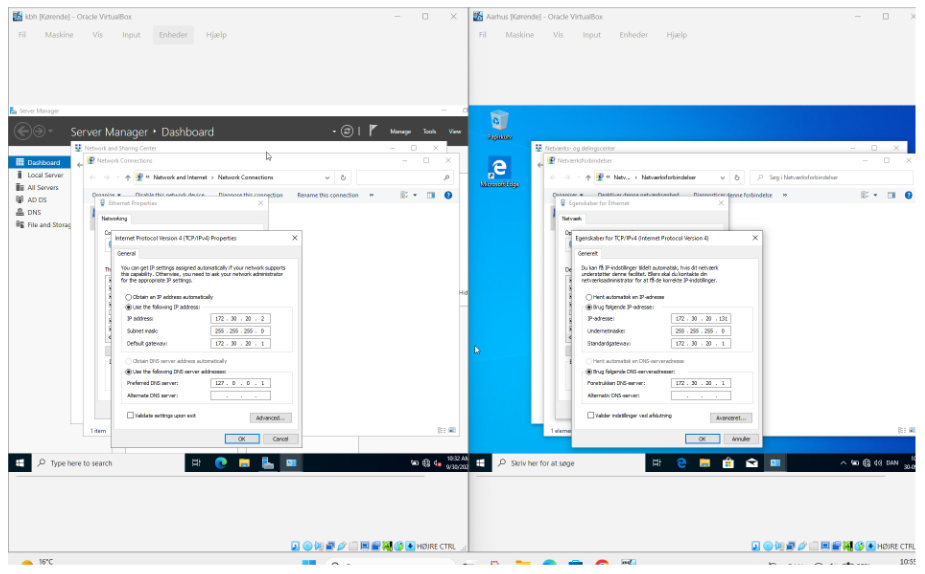Go up one level in Network Connections

point(127,177)
